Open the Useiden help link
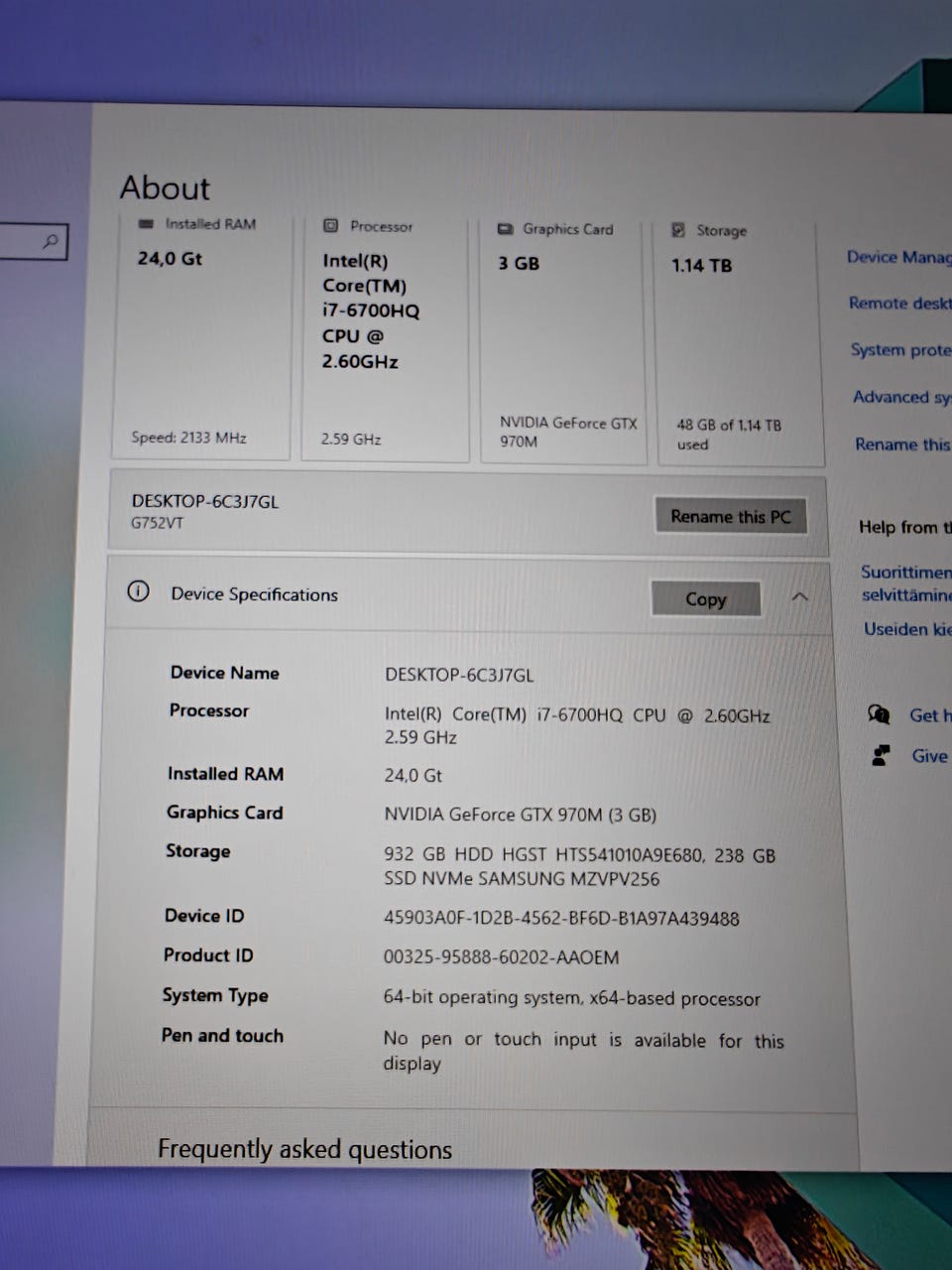Viewport: 952px width, 1270px height. coord(907,629)
